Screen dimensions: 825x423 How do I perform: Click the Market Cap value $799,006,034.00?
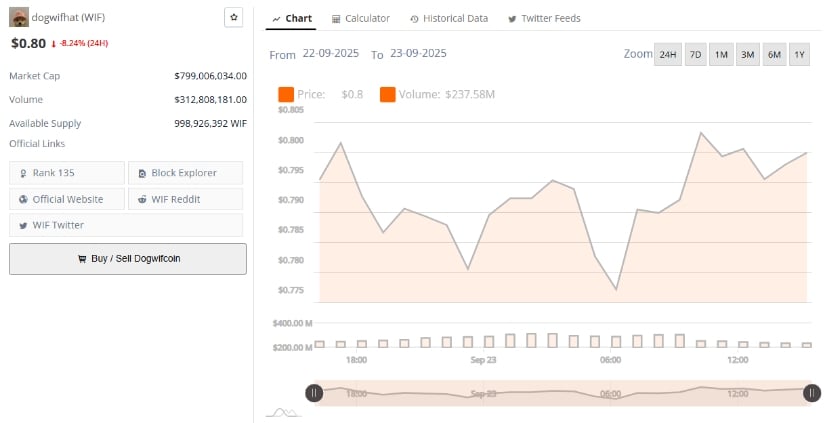pyautogui.click(x=210, y=76)
